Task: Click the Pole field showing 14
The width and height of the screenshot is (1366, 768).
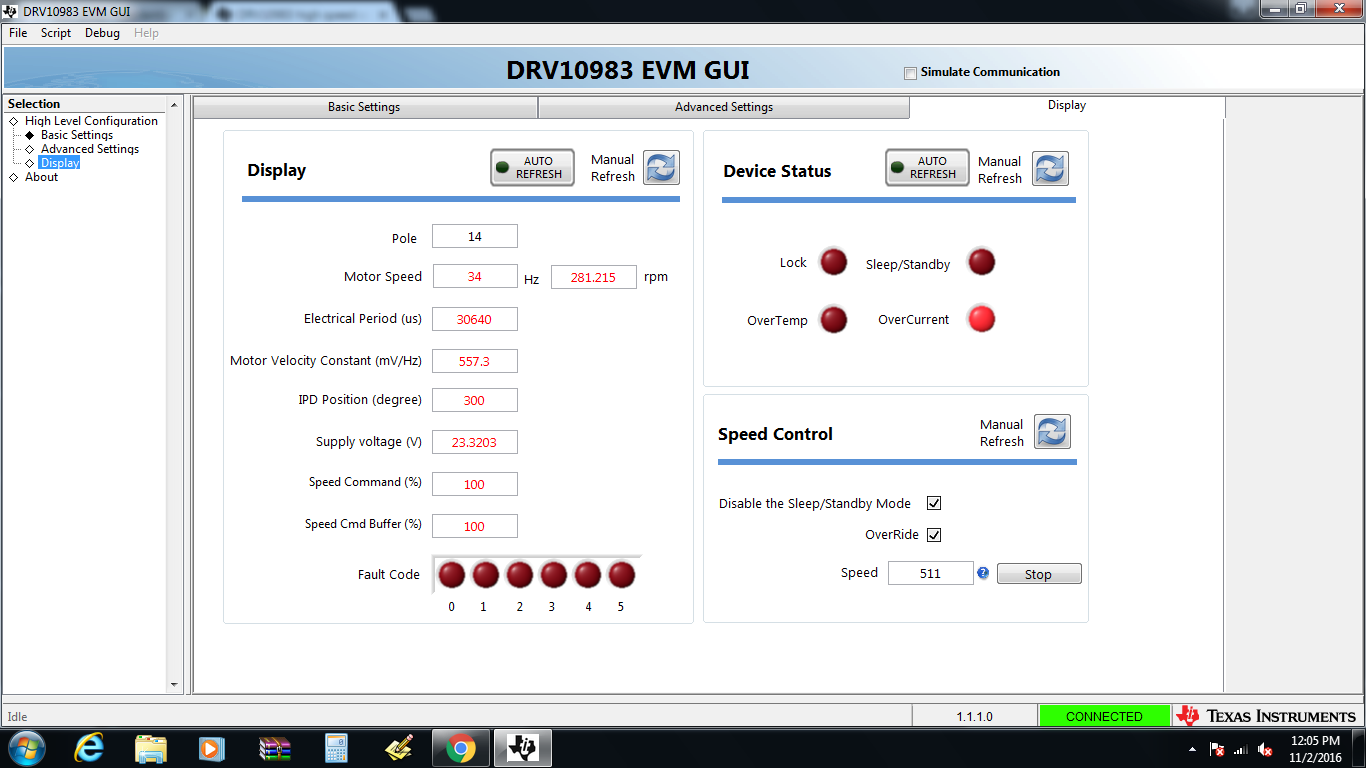Action: pos(475,236)
